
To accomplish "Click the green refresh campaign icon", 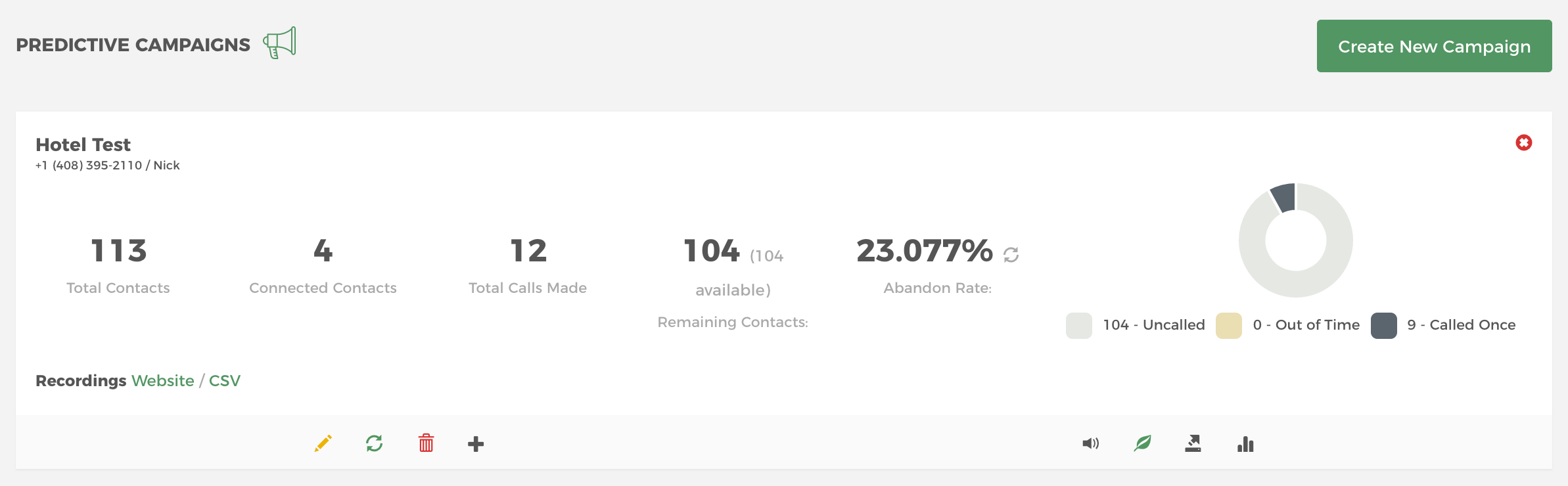I will click(x=375, y=443).
